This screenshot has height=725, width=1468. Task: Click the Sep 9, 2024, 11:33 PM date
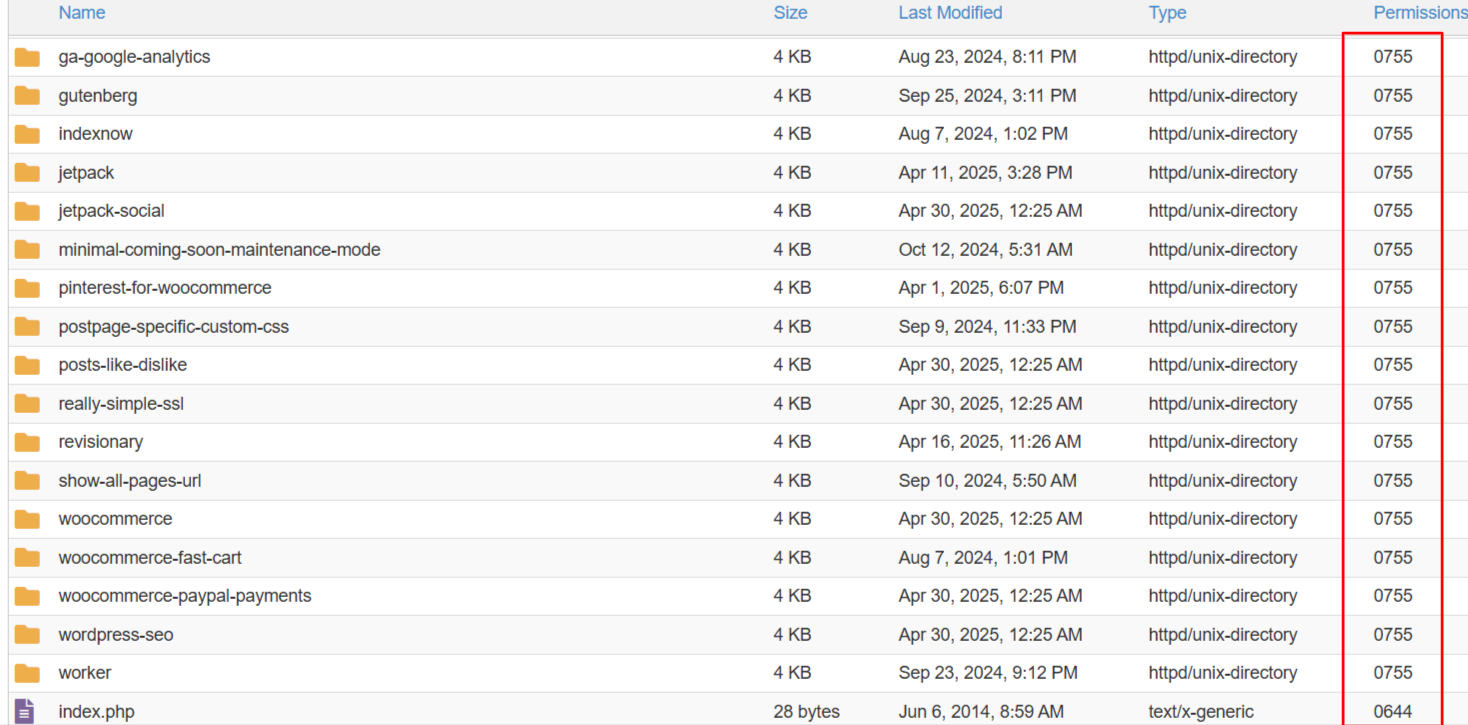coord(988,327)
